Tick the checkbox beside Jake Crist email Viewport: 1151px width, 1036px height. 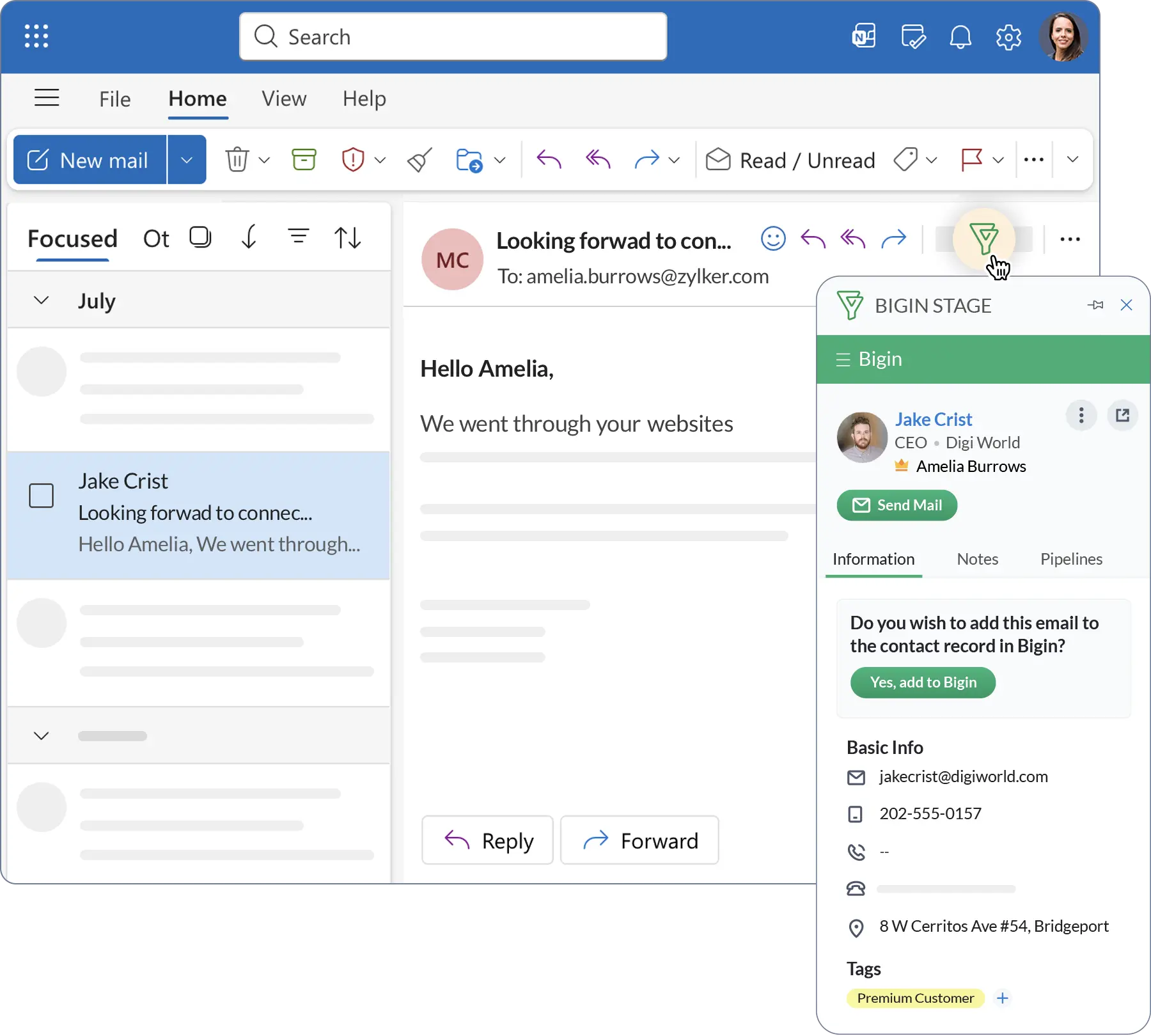pyautogui.click(x=42, y=496)
